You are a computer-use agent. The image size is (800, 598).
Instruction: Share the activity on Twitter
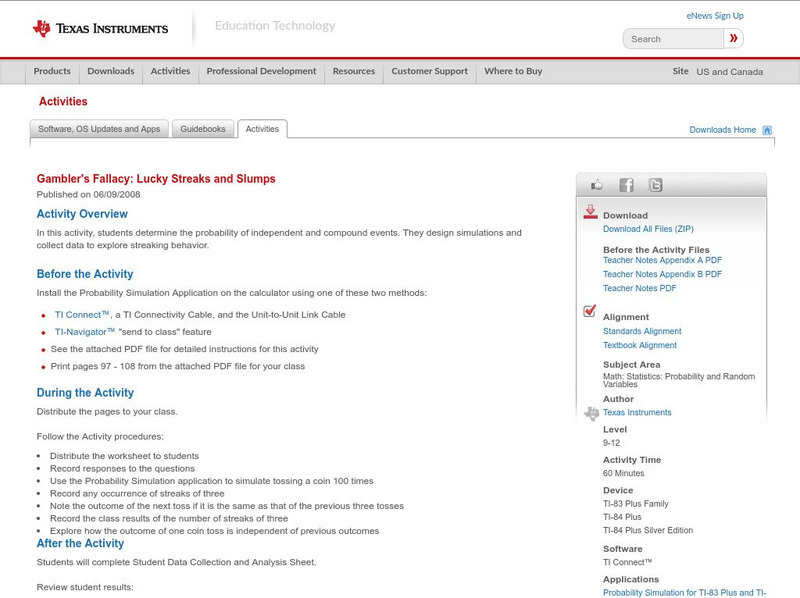click(655, 185)
